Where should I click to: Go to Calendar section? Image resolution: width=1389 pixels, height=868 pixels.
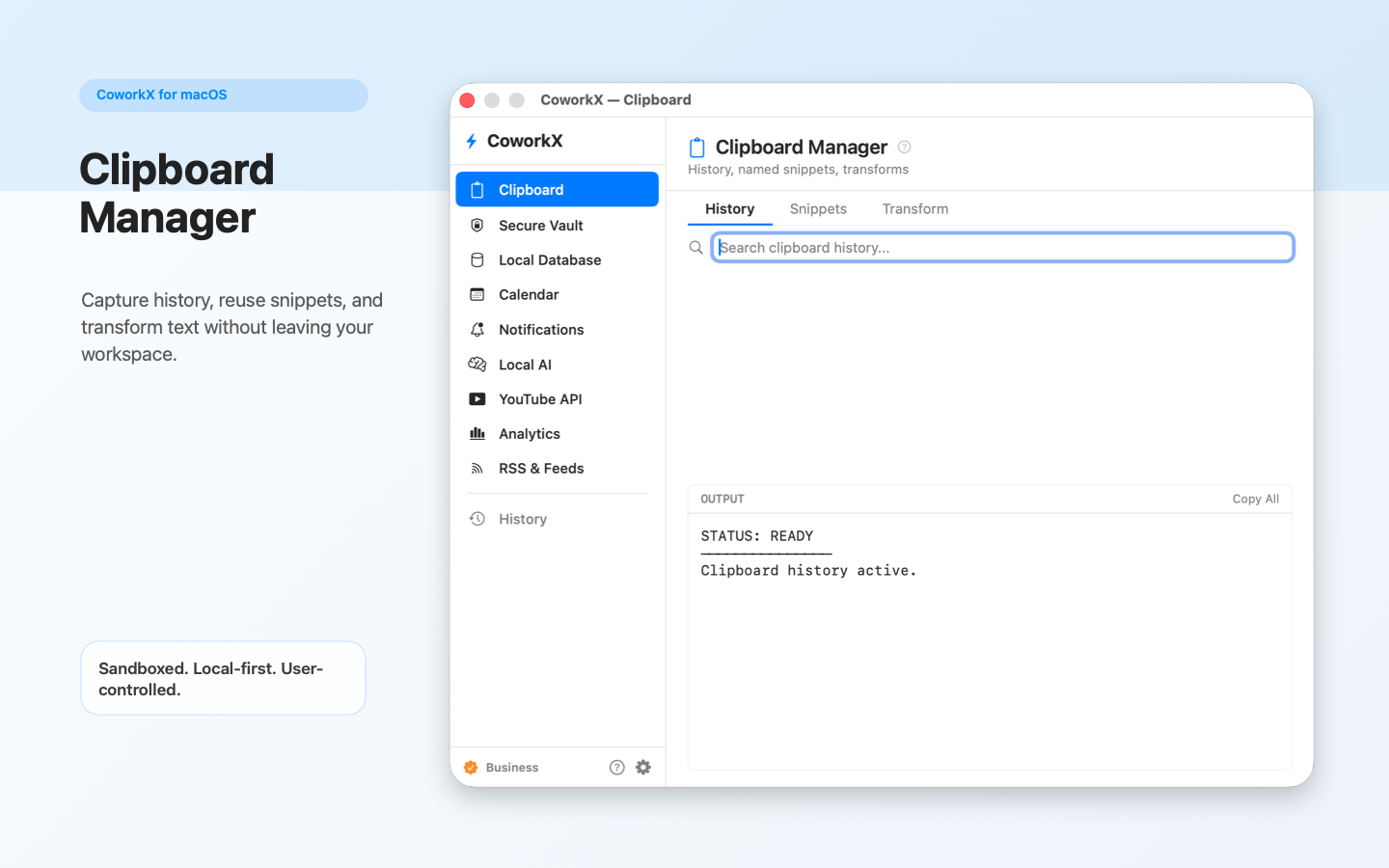tap(557, 294)
